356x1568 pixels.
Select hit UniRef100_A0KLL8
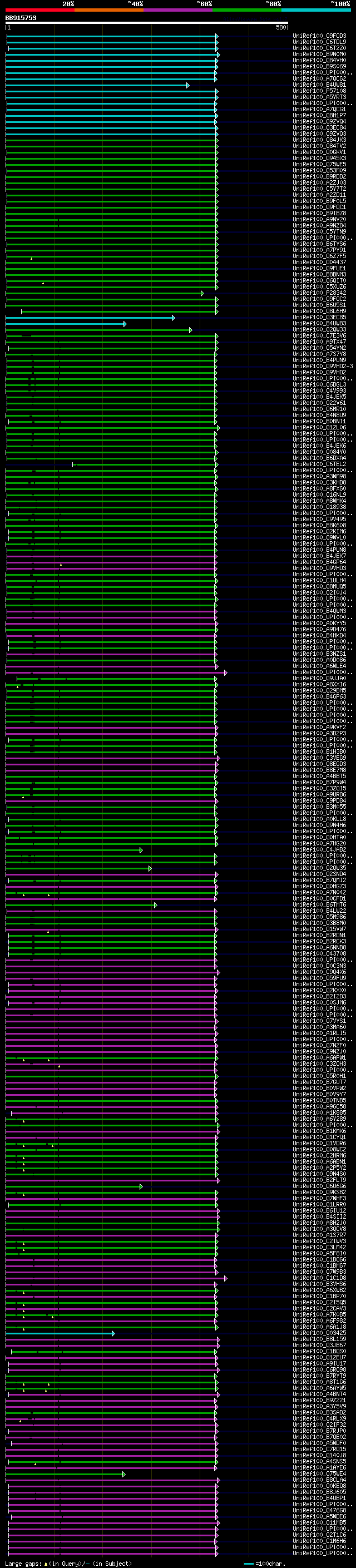click(319, 819)
